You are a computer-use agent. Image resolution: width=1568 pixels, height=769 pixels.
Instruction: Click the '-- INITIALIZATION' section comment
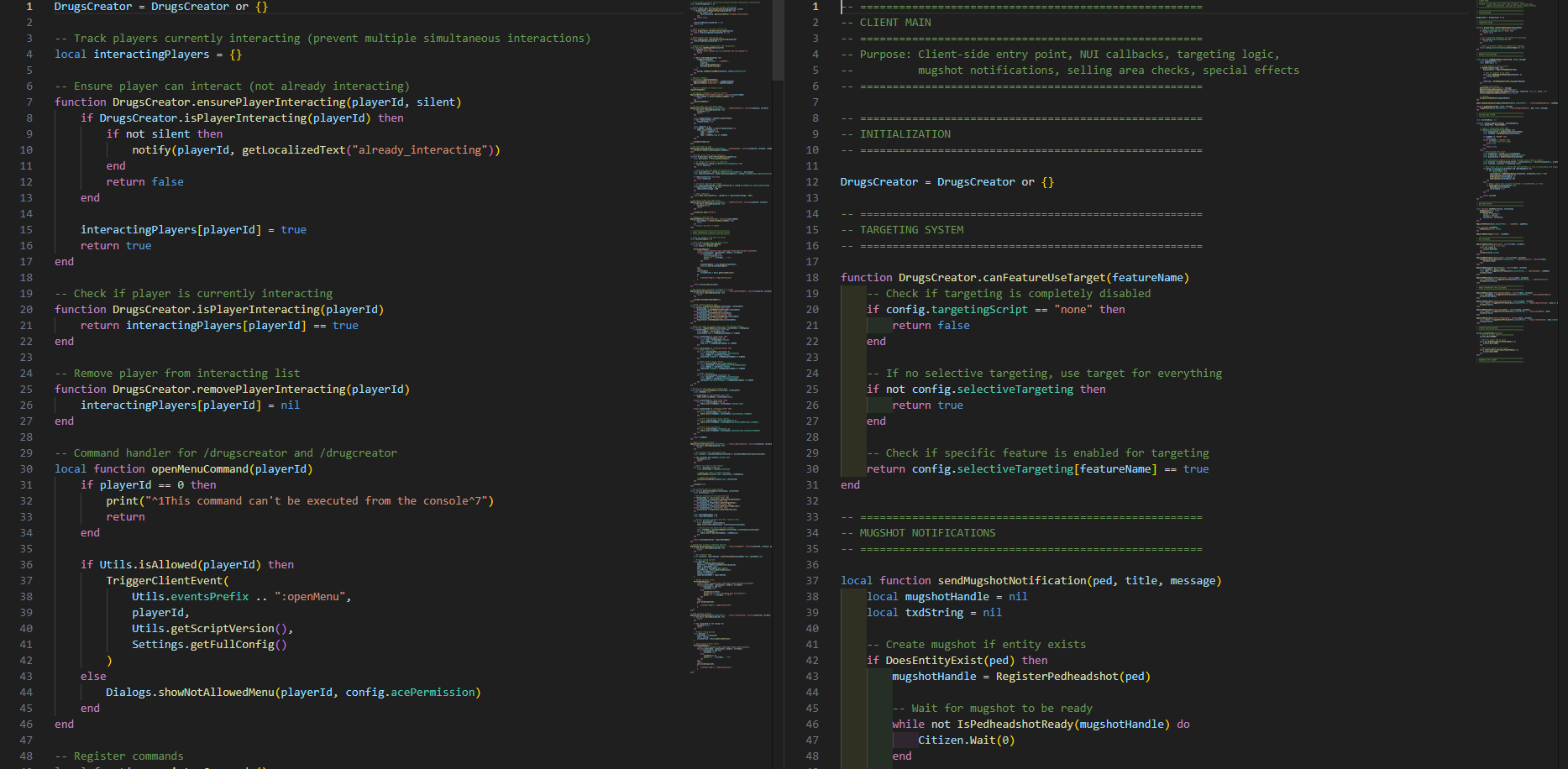896,134
